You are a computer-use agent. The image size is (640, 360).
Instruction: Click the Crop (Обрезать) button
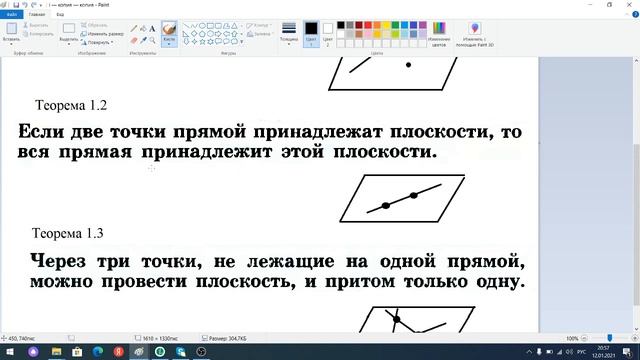coord(94,25)
